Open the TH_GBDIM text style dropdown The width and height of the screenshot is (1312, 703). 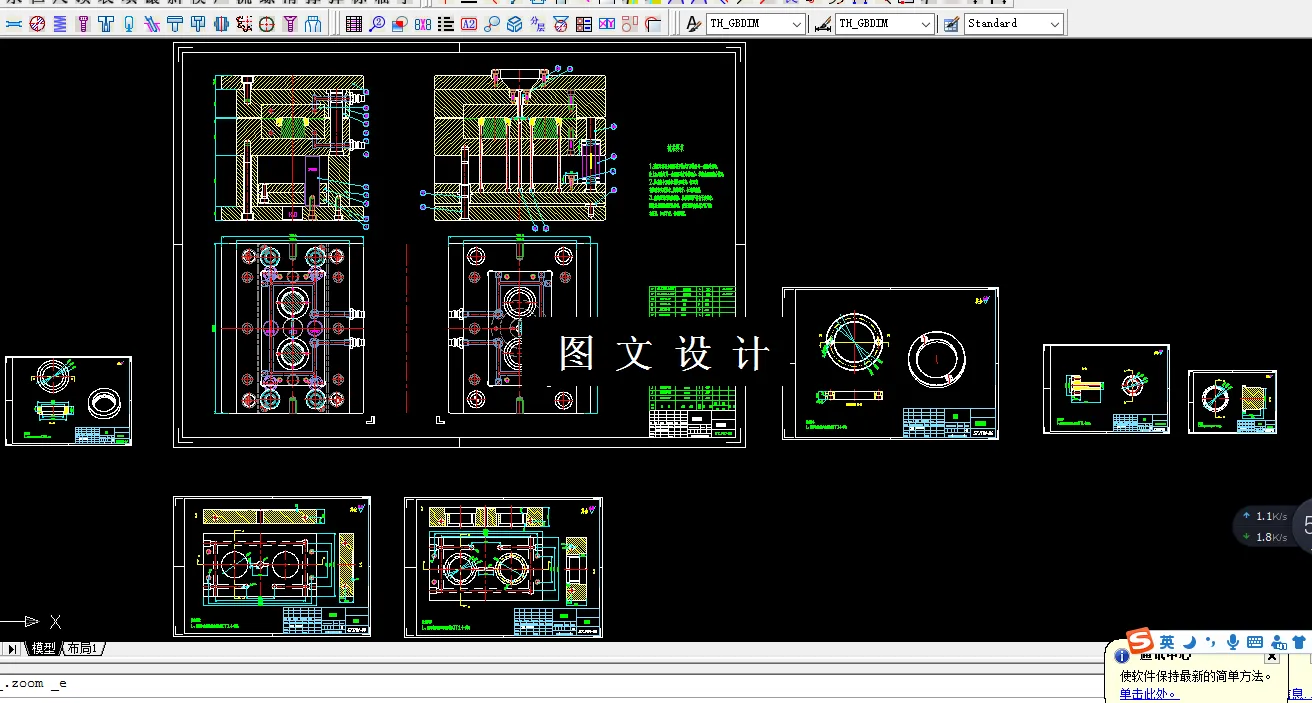coord(755,23)
